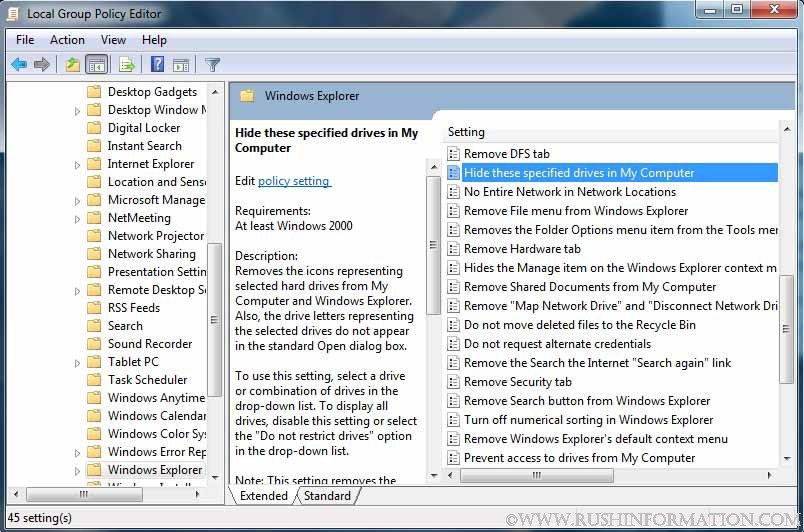Click the Export List toolbar icon

pyautogui.click(x=127, y=65)
